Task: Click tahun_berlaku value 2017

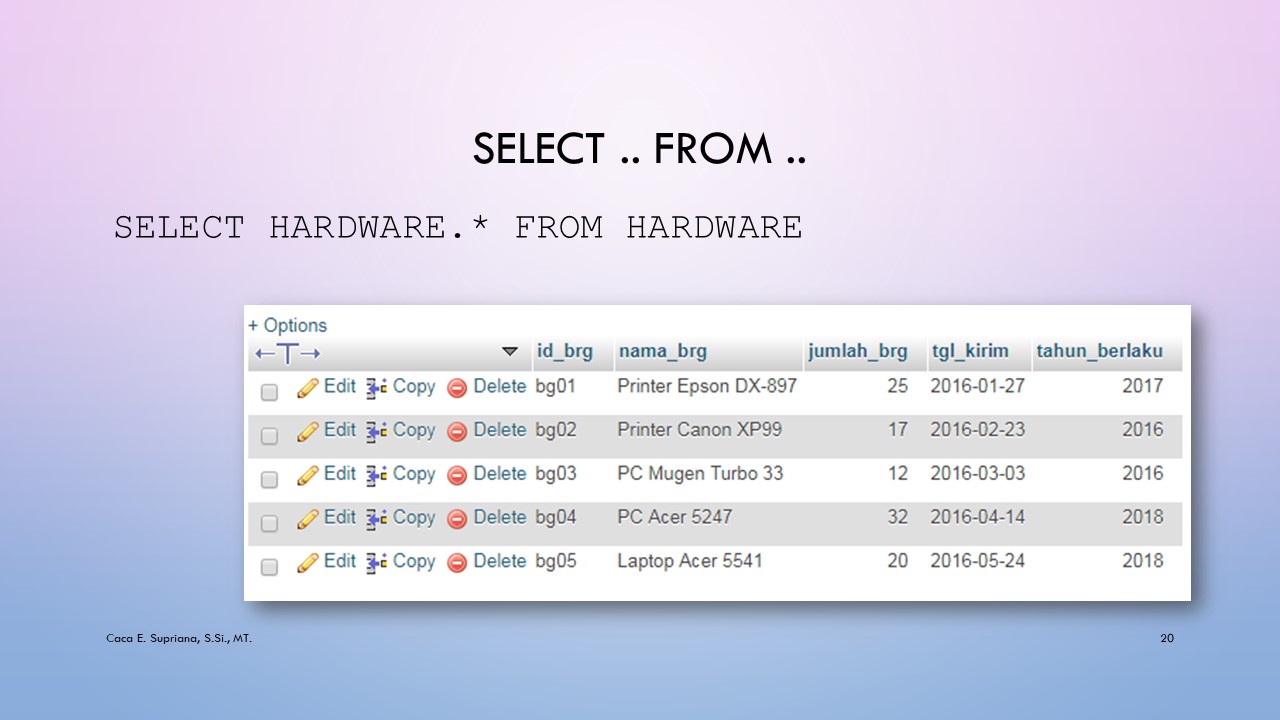Action: [x=1142, y=386]
